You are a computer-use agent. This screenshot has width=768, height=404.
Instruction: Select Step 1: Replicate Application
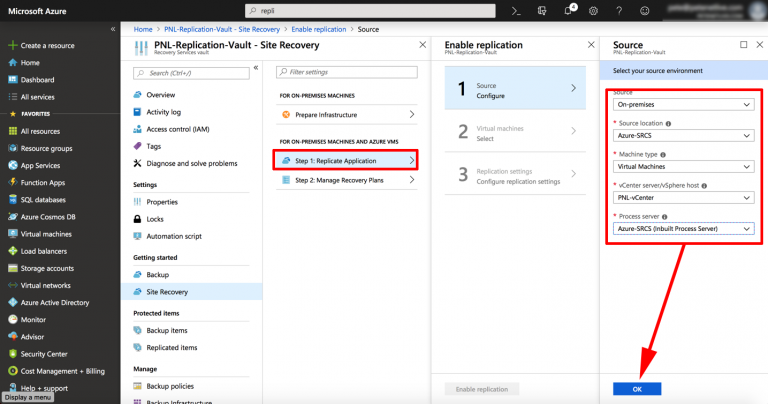coord(346,161)
